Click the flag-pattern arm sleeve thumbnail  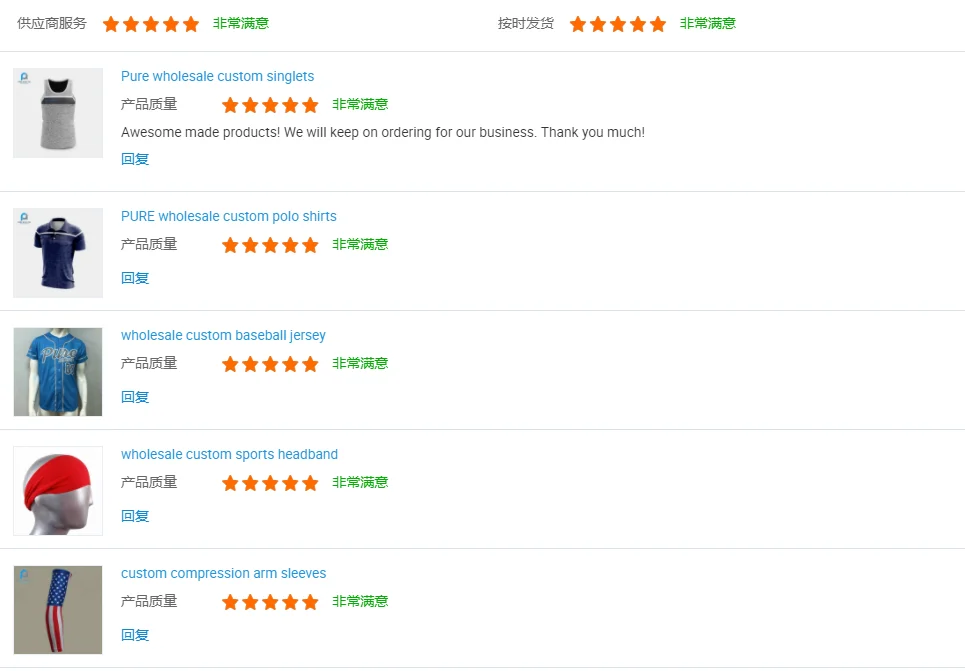pyautogui.click(x=58, y=610)
